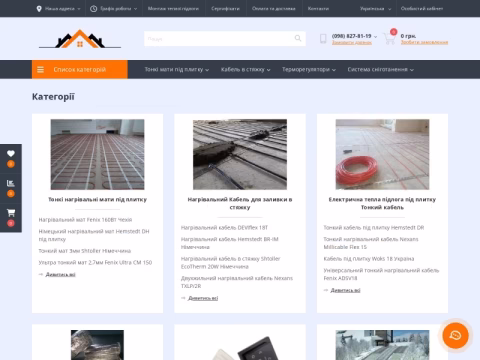The image size is (480, 360).
Task: Open 'Тонкий мат 3мм Shtoller Німеччина'
Action: click(x=85, y=251)
